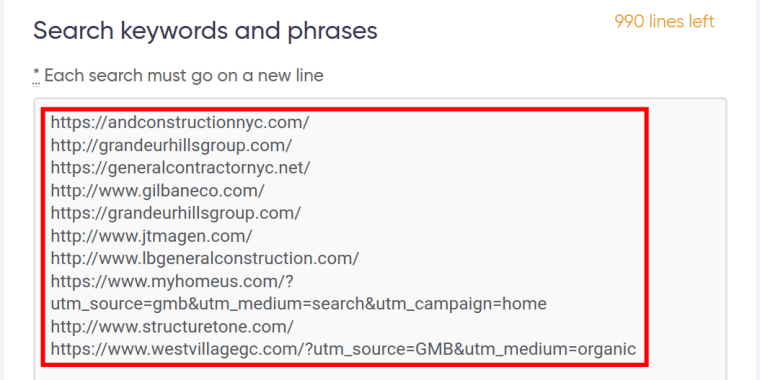Click the andconstructionnyc.com line in the textarea

click(180, 123)
